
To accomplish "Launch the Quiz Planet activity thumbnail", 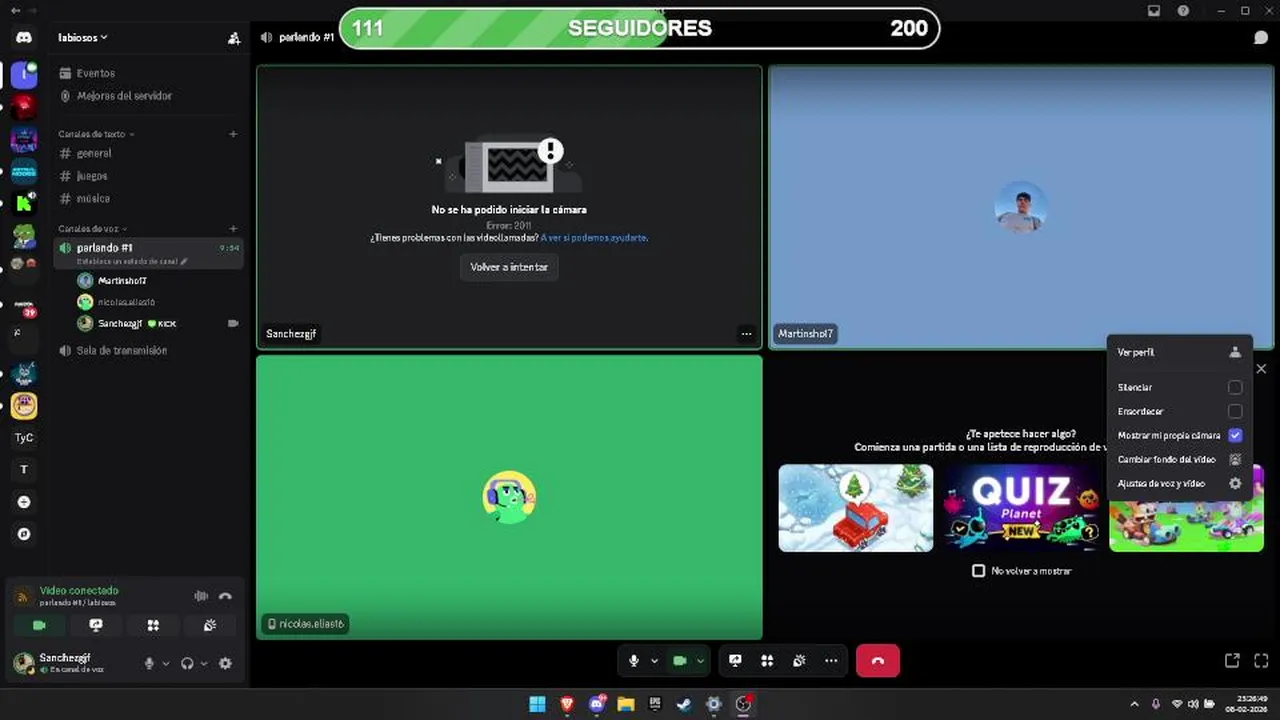I will (x=1021, y=508).
